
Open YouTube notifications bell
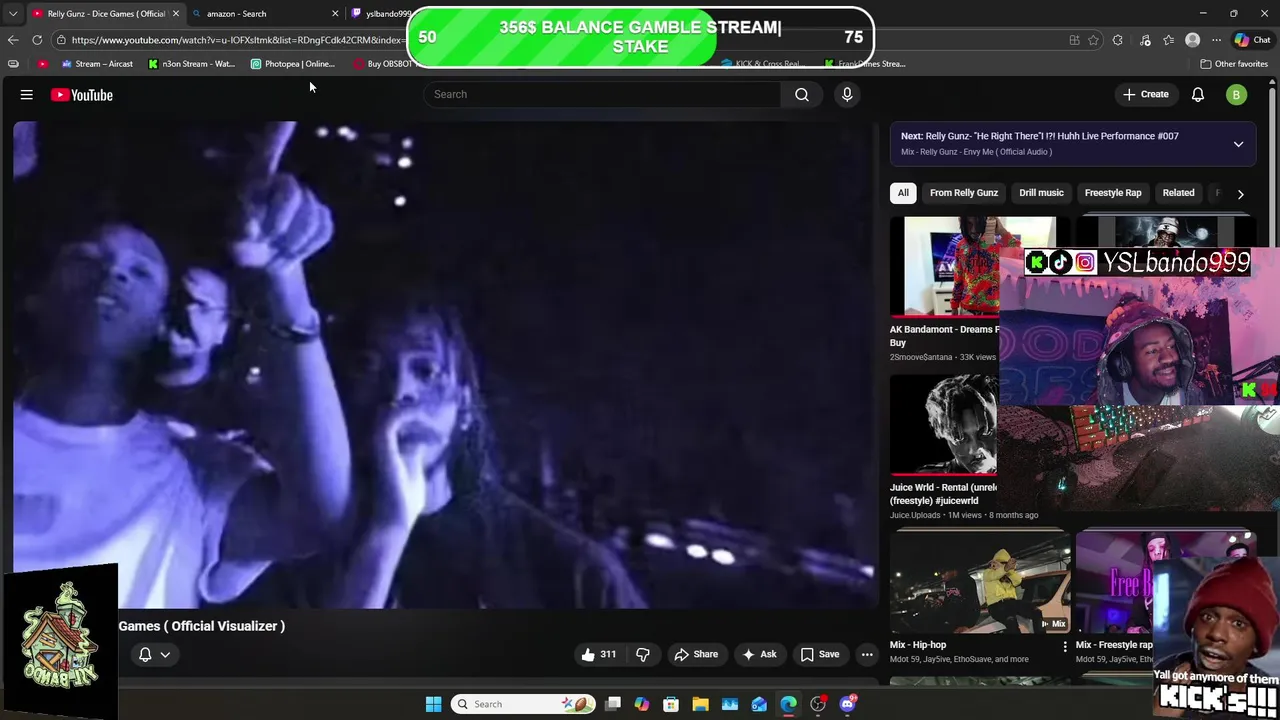(x=1197, y=95)
